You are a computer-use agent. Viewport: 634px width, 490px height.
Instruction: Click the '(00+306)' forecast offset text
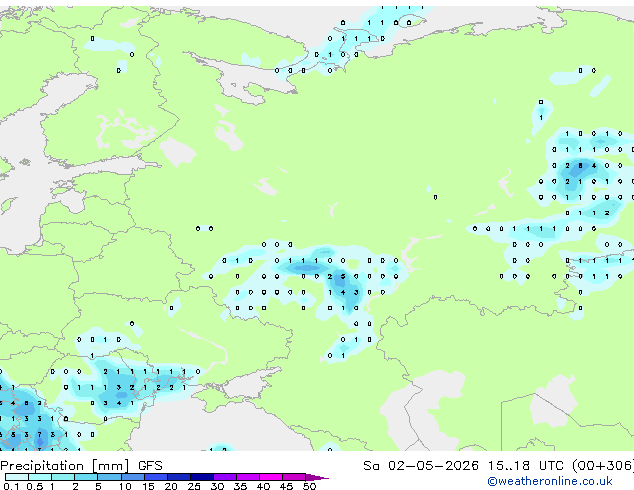tap(603, 466)
